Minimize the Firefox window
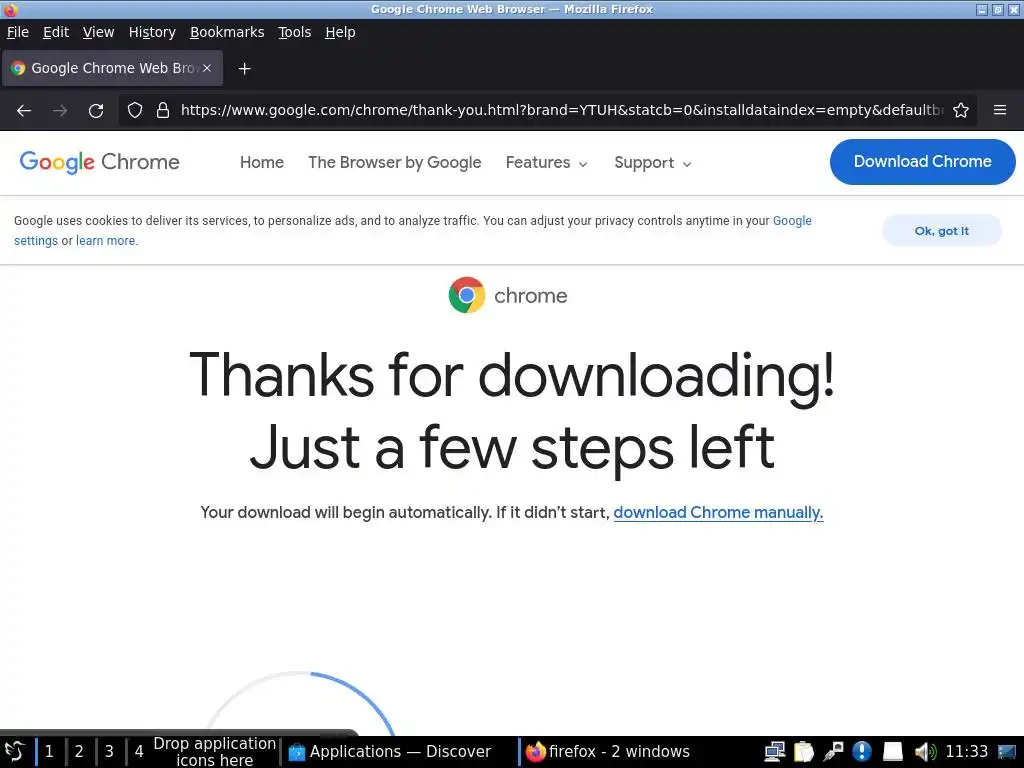Screen dimensions: 1024x768 coord(982,10)
